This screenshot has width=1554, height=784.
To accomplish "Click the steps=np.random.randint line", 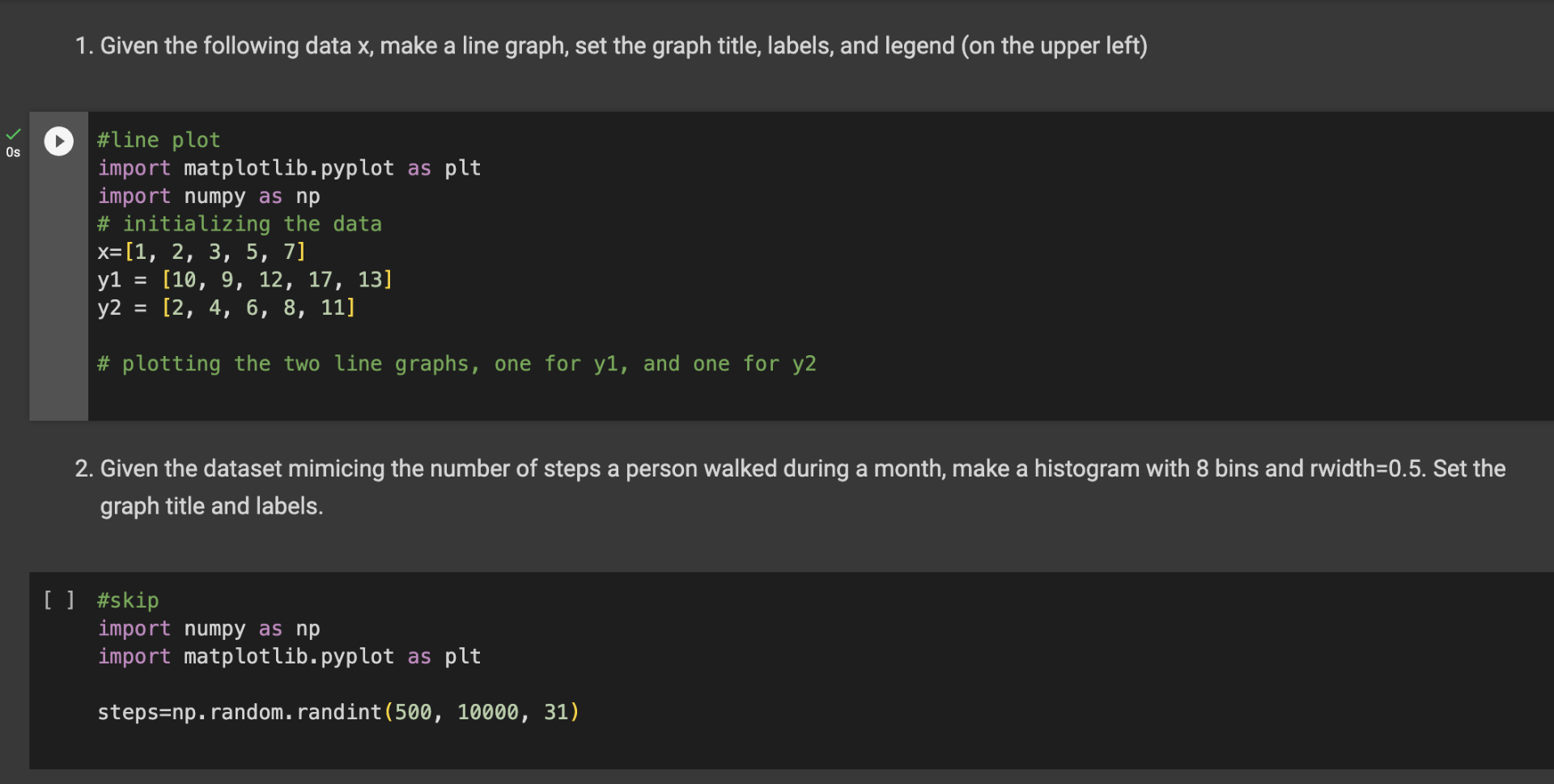I will pyautogui.click(x=338, y=712).
